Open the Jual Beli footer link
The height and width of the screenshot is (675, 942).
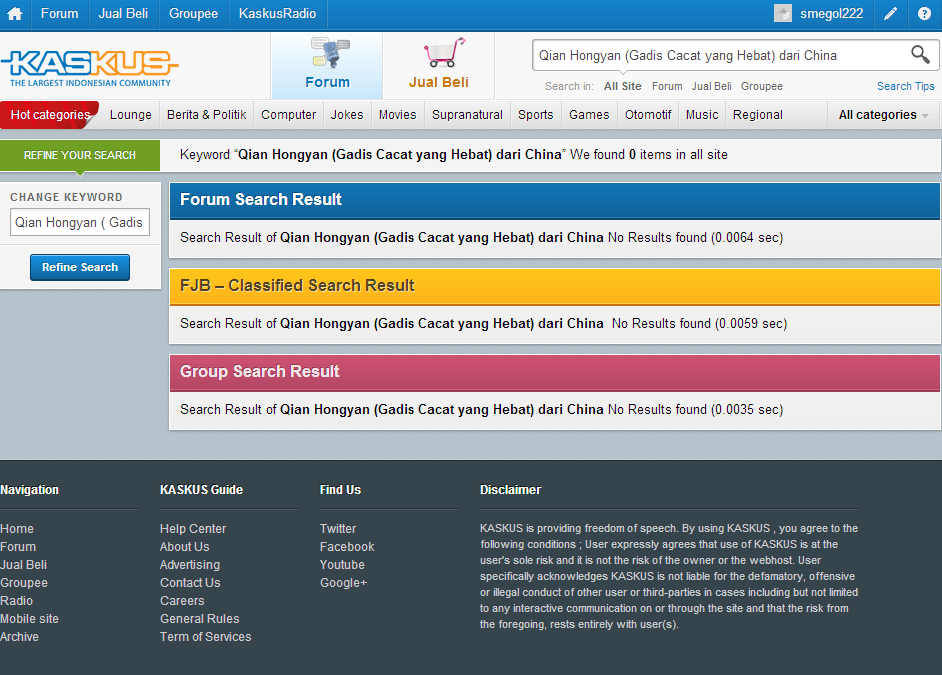pos(23,565)
